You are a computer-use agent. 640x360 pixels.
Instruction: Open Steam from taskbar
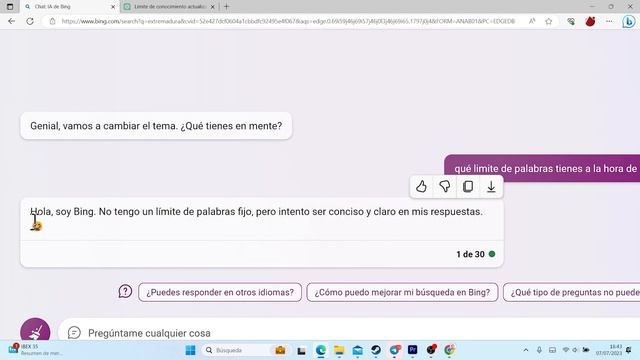tap(376, 350)
